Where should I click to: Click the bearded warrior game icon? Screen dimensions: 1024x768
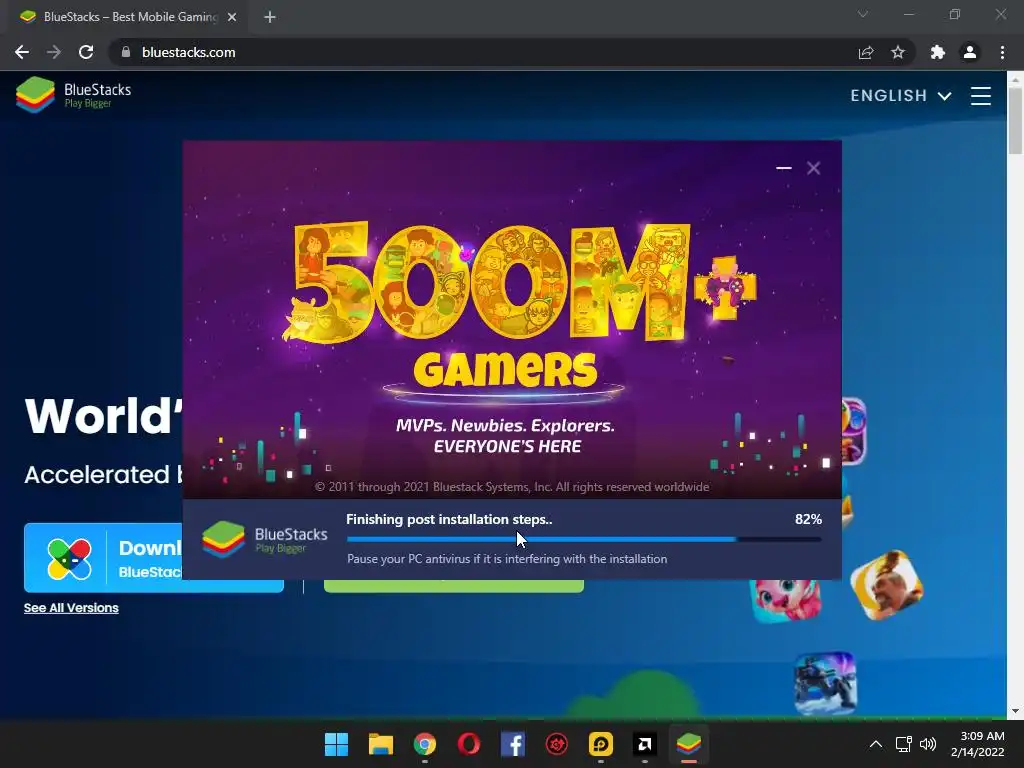pyautogui.click(x=887, y=585)
